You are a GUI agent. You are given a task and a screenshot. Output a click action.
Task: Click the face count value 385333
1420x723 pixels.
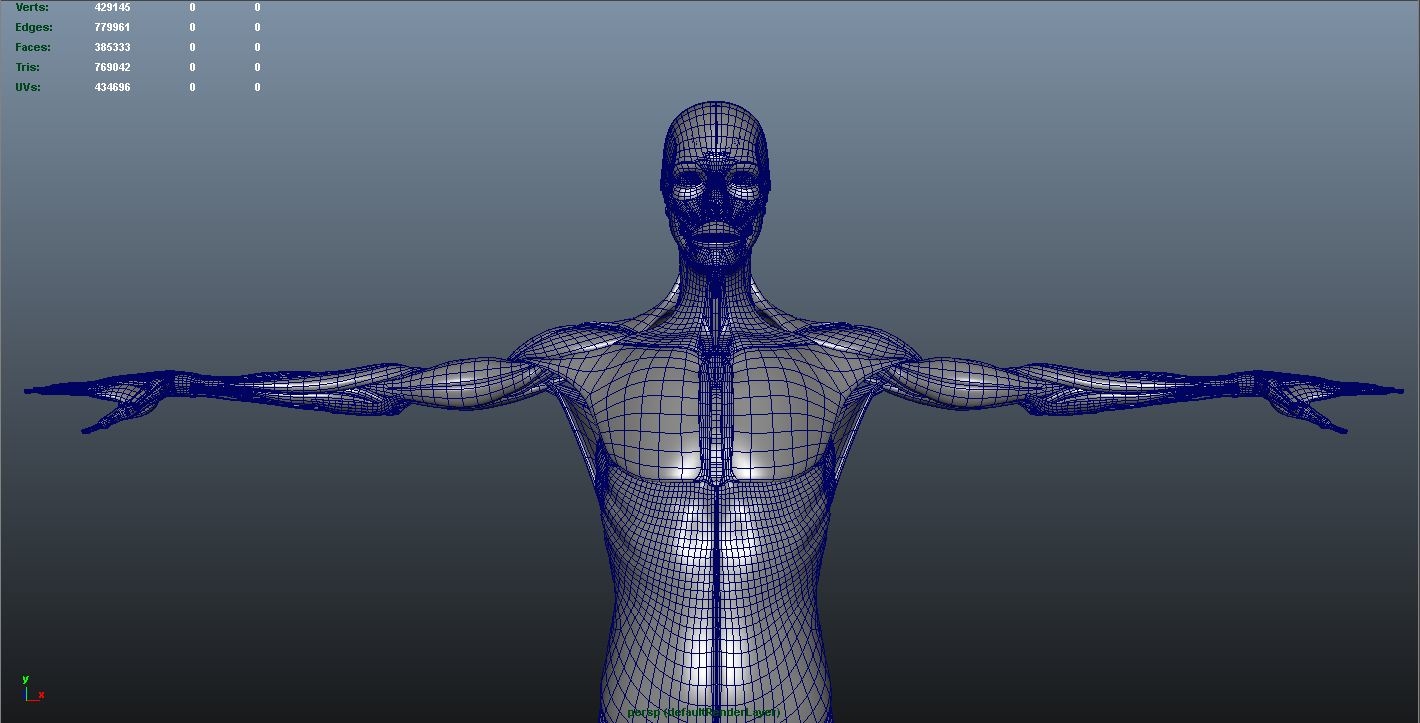[x=114, y=47]
